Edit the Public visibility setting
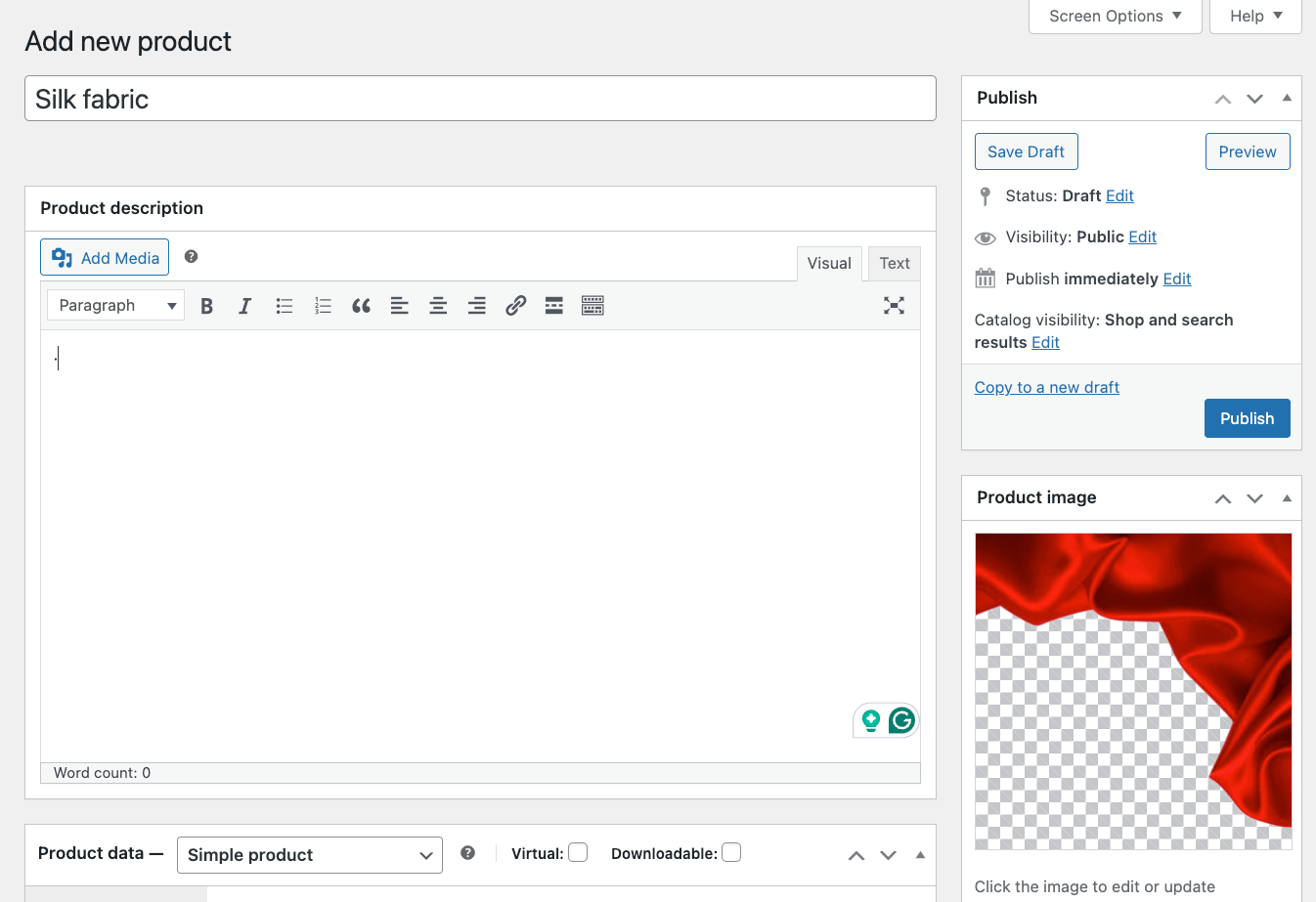Image resolution: width=1316 pixels, height=902 pixels. [x=1142, y=236]
